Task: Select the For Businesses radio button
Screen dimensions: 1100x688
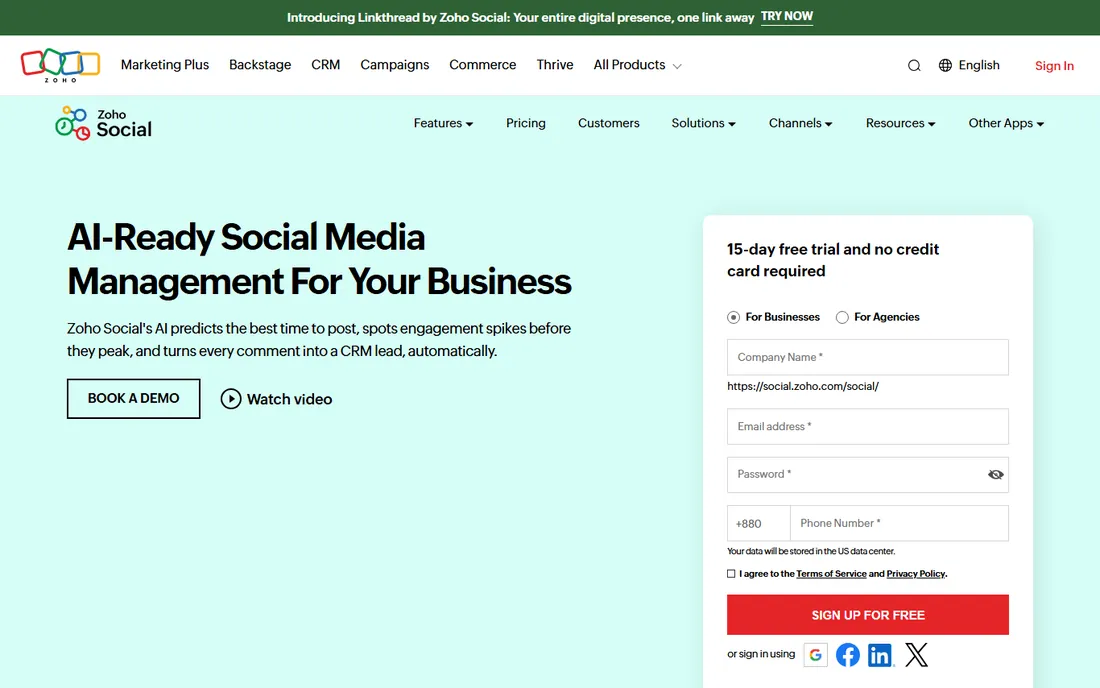Action: [x=734, y=317]
